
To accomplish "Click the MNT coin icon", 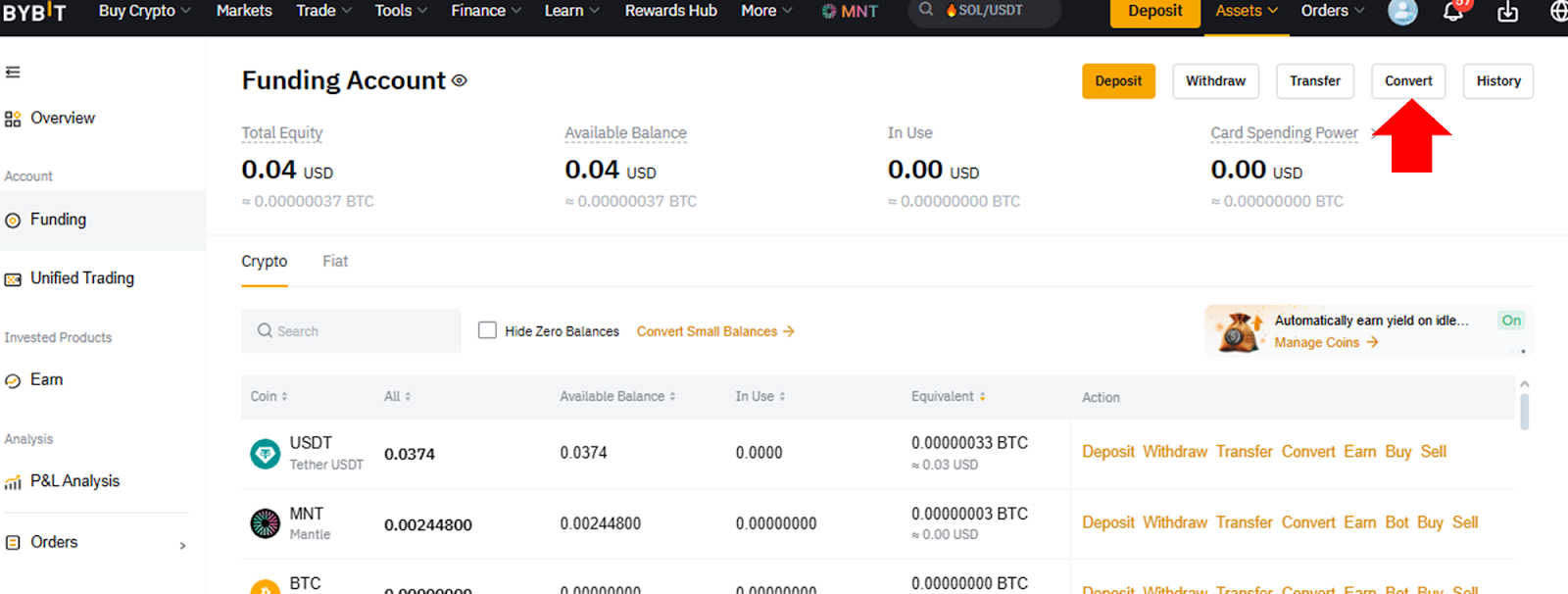I will (x=266, y=524).
